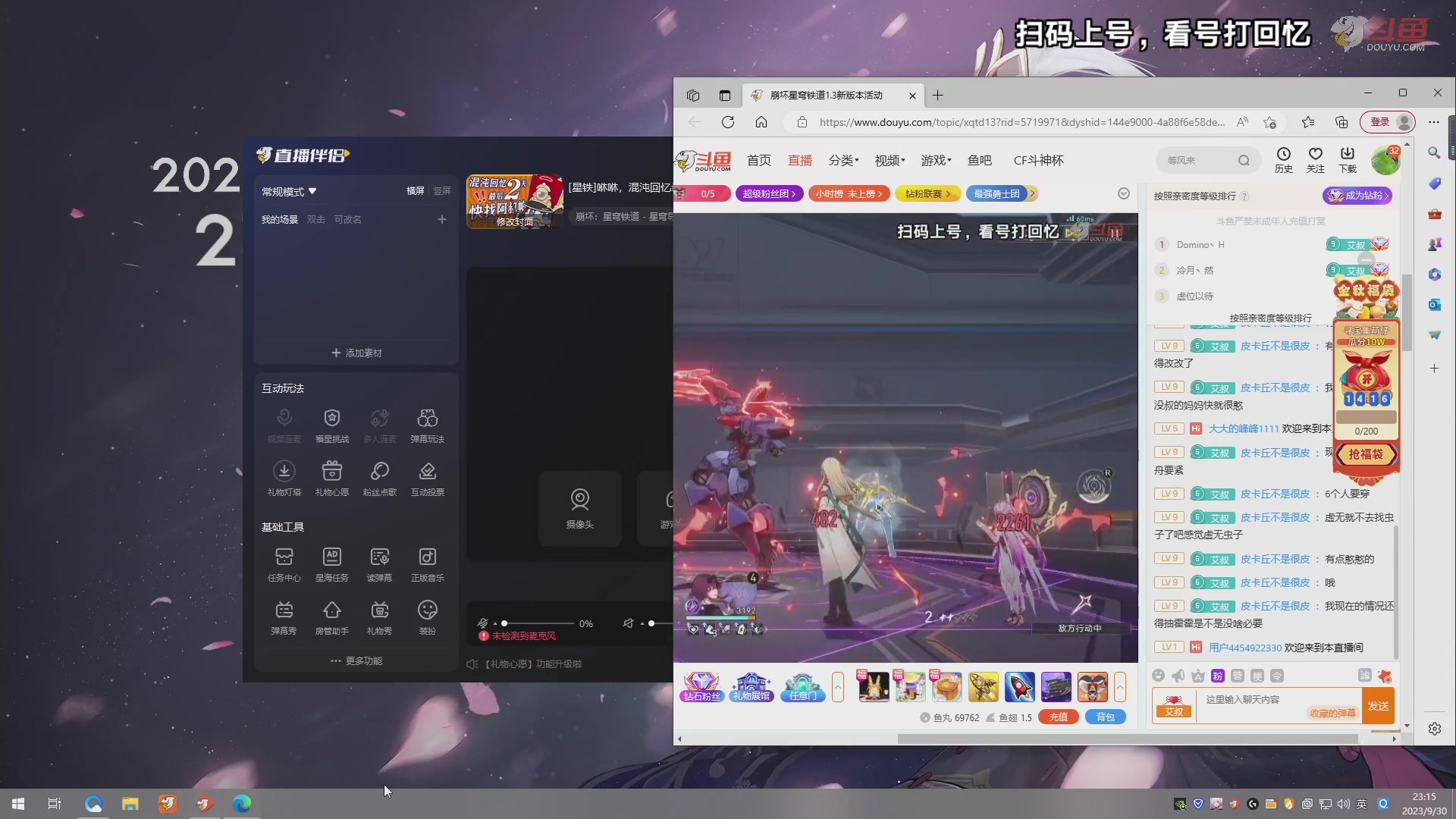Click 更多功能 for more functions
Image resolution: width=1456 pixels, height=819 pixels.
click(356, 661)
